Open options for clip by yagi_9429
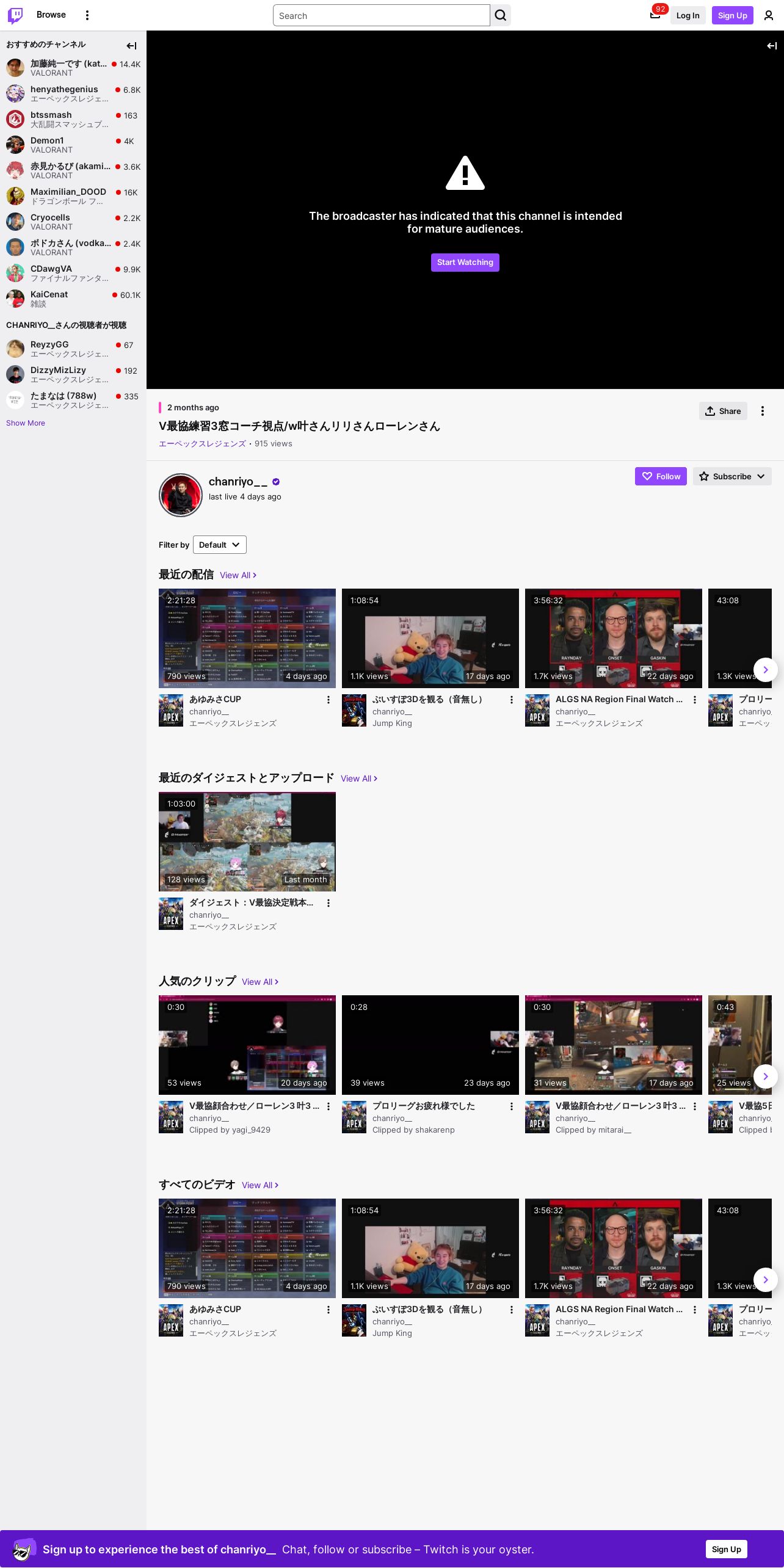This screenshot has height=1568, width=784. tap(328, 1106)
